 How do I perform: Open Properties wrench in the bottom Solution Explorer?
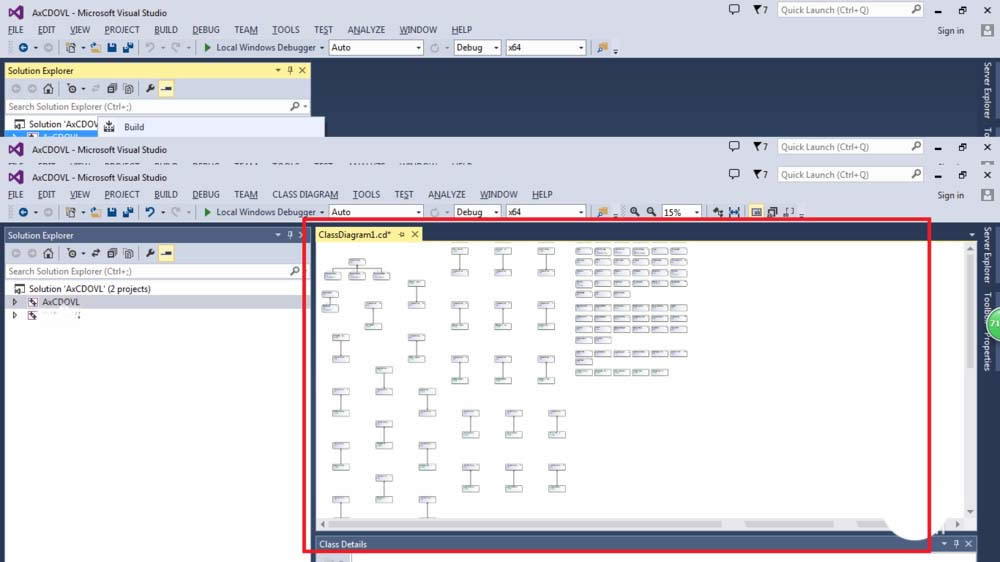click(x=150, y=253)
